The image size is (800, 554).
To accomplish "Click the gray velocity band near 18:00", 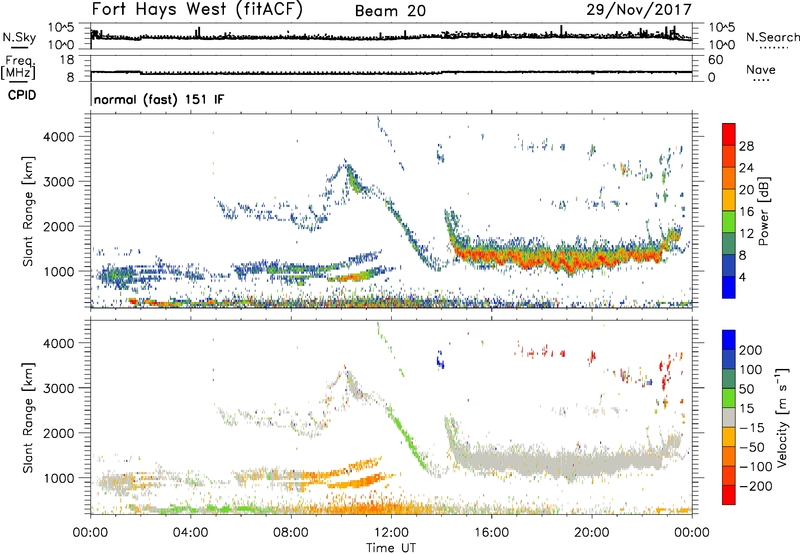I will [541, 462].
